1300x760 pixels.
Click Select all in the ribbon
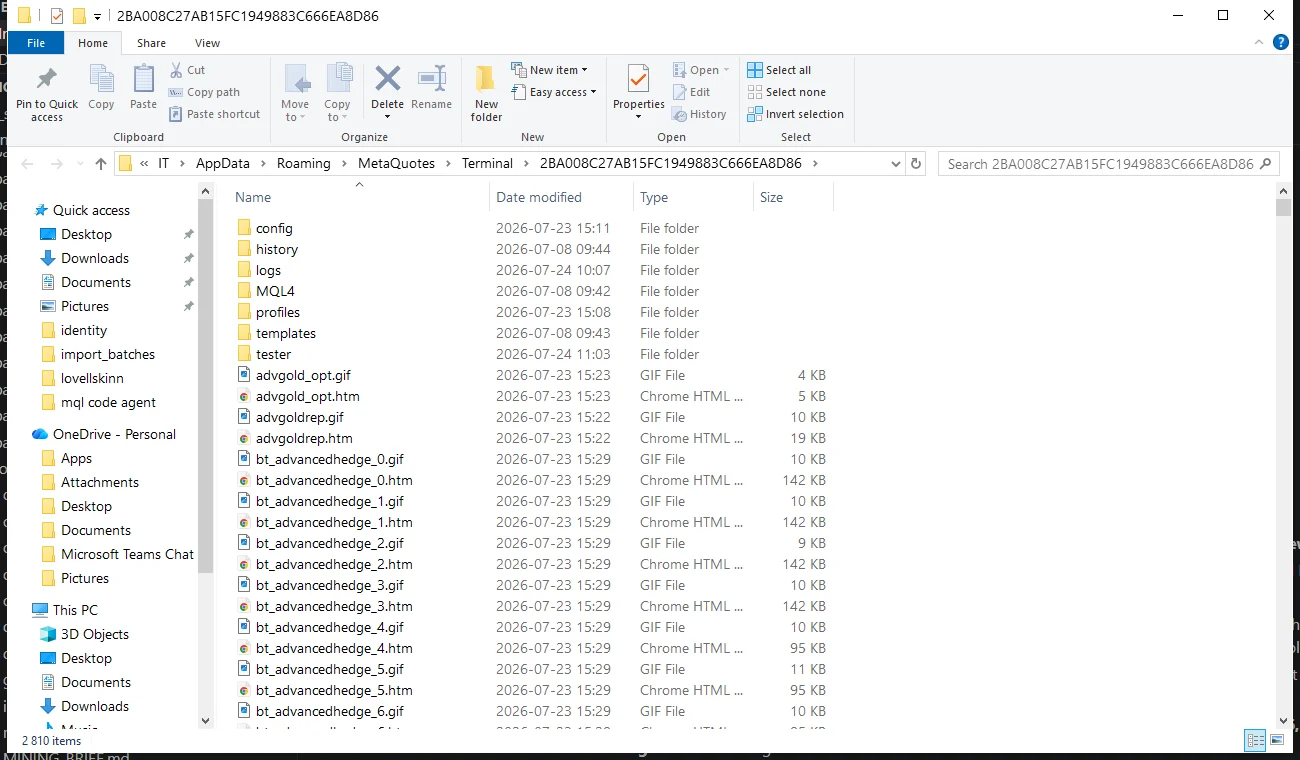tap(779, 70)
